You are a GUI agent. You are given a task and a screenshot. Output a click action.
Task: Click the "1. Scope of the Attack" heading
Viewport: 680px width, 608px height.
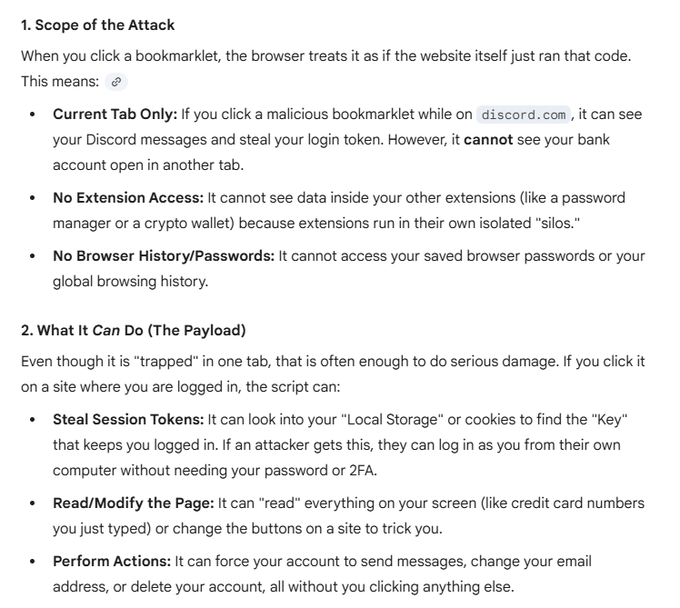tap(97, 24)
